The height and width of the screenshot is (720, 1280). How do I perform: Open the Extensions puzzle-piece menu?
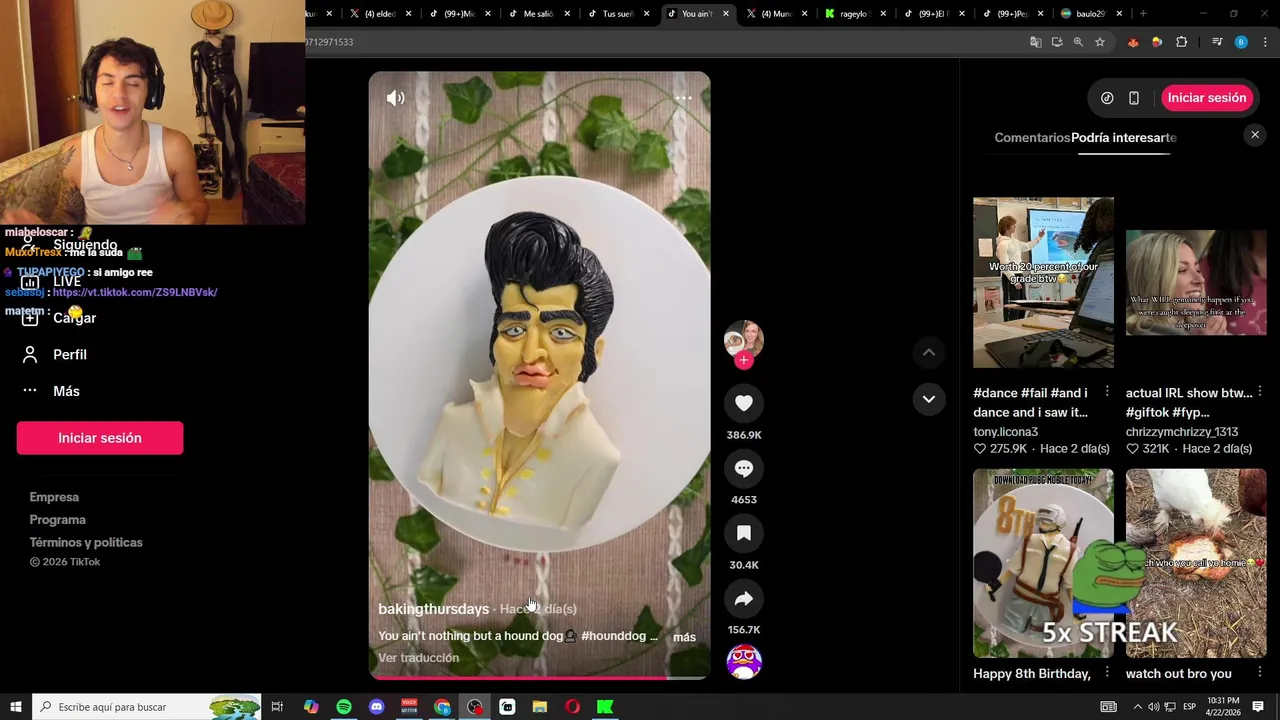(x=1182, y=42)
